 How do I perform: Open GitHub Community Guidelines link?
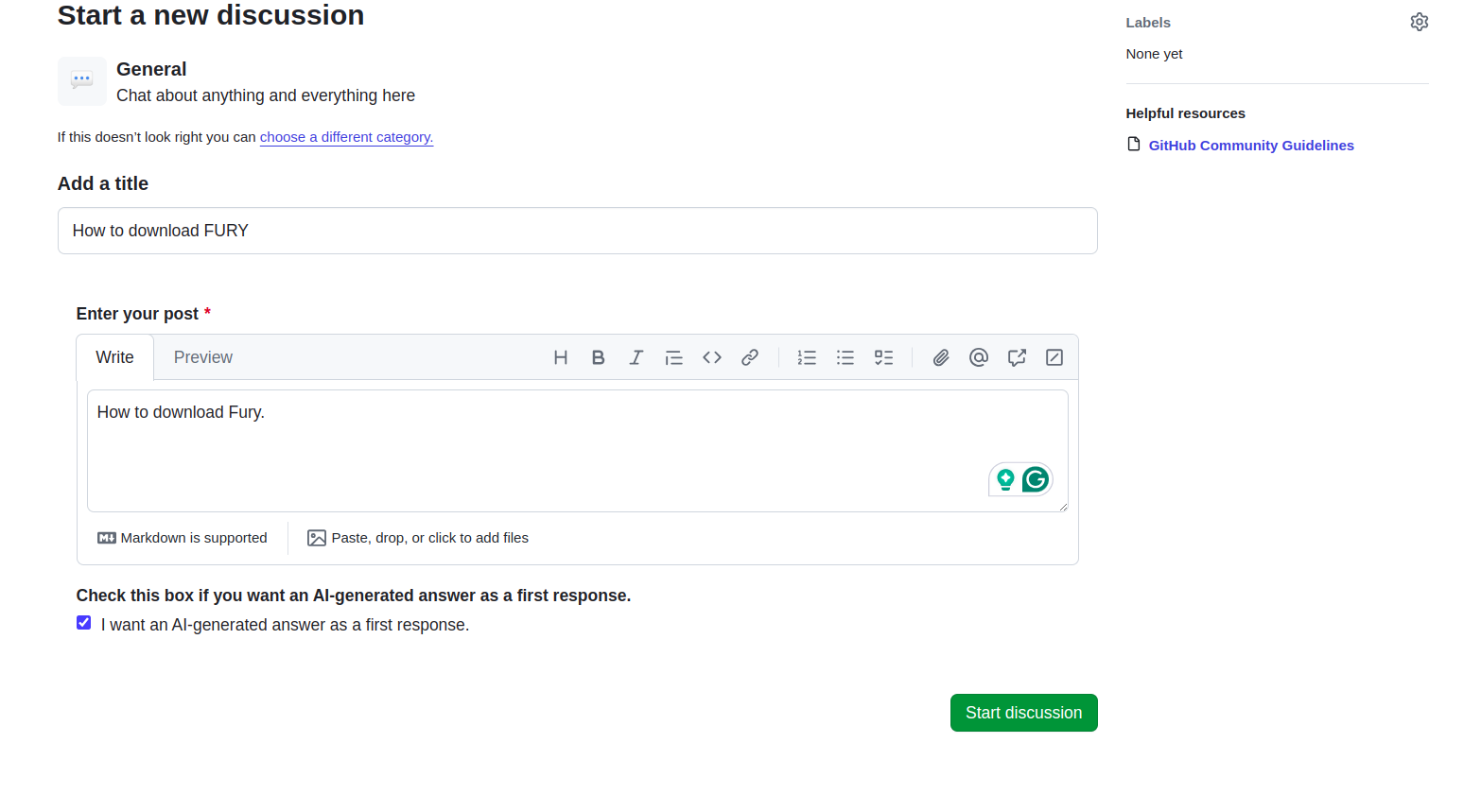point(1251,145)
